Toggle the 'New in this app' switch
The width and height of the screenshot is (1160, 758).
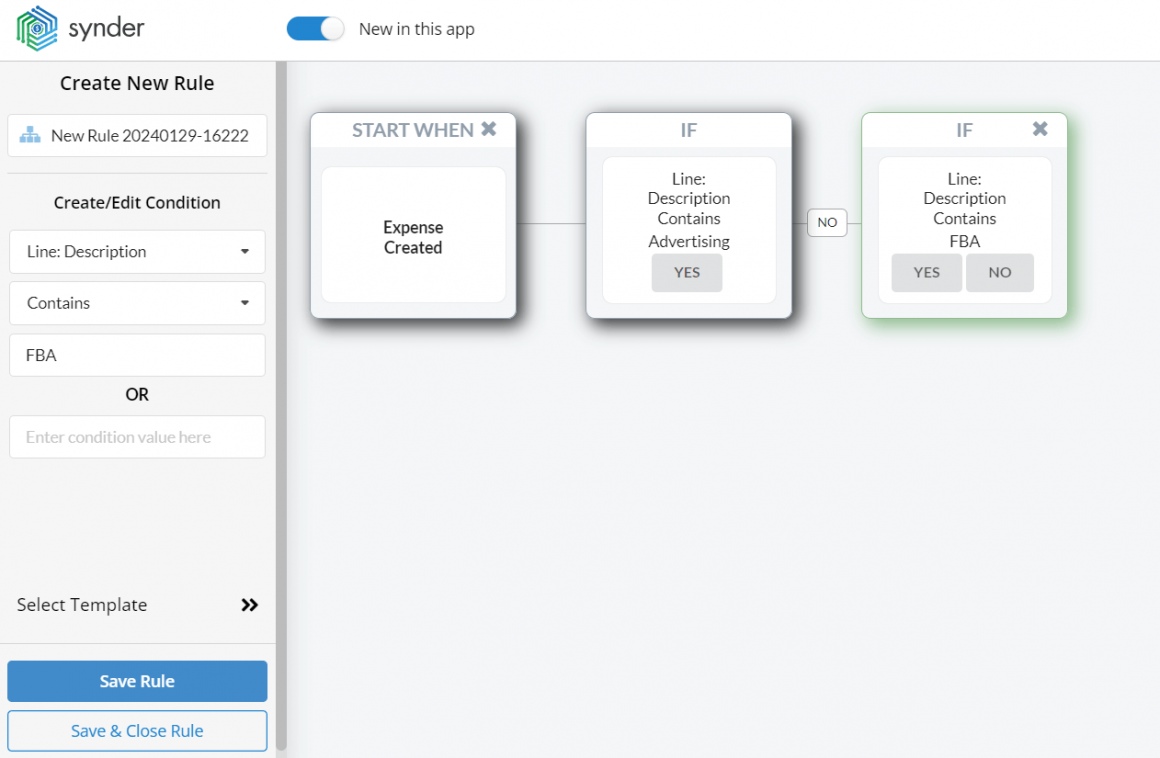[315, 29]
